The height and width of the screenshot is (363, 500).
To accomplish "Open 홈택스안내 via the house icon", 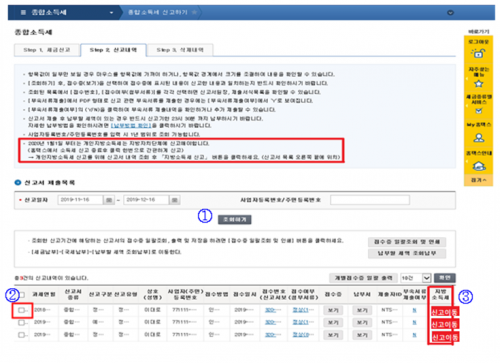I will click(x=479, y=166).
